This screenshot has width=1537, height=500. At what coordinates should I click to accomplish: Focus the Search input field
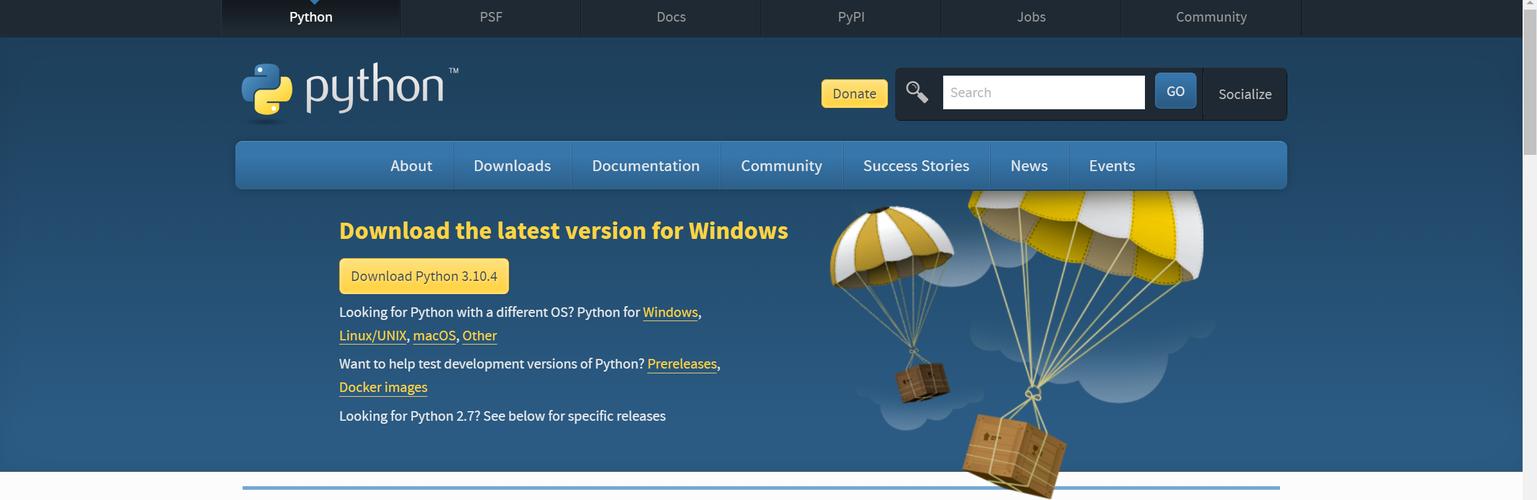1043,92
